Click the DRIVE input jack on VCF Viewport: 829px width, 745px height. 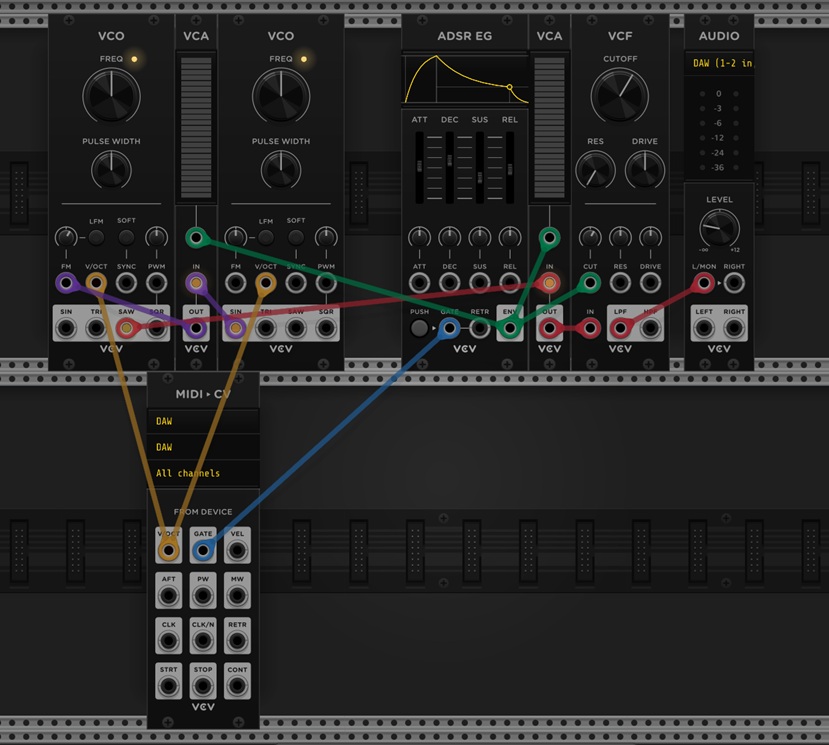click(650, 284)
